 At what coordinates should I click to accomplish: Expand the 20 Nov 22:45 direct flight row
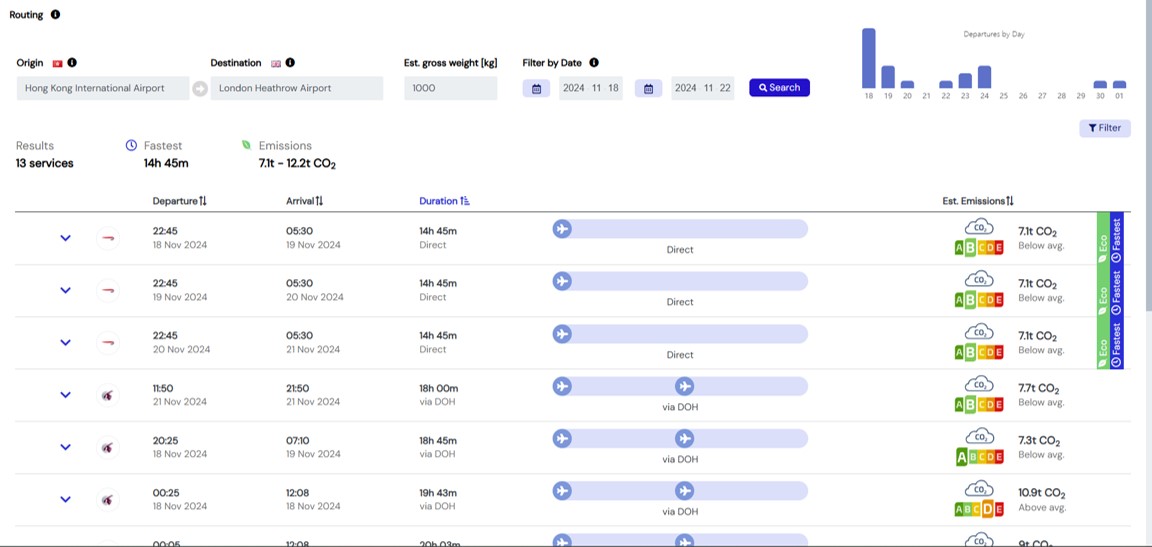pyautogui.click(x=65, y=342)
